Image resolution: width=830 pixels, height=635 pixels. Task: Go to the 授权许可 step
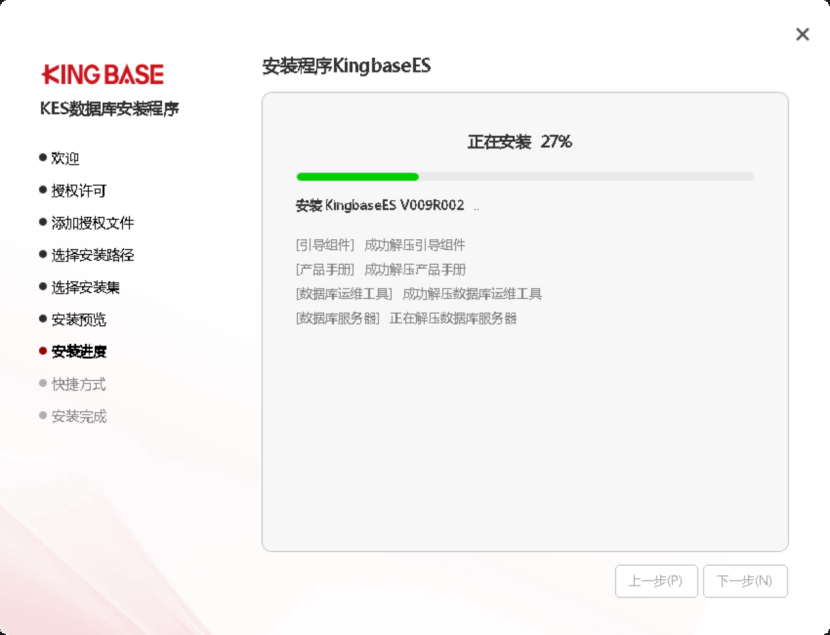tap(78, 190)
